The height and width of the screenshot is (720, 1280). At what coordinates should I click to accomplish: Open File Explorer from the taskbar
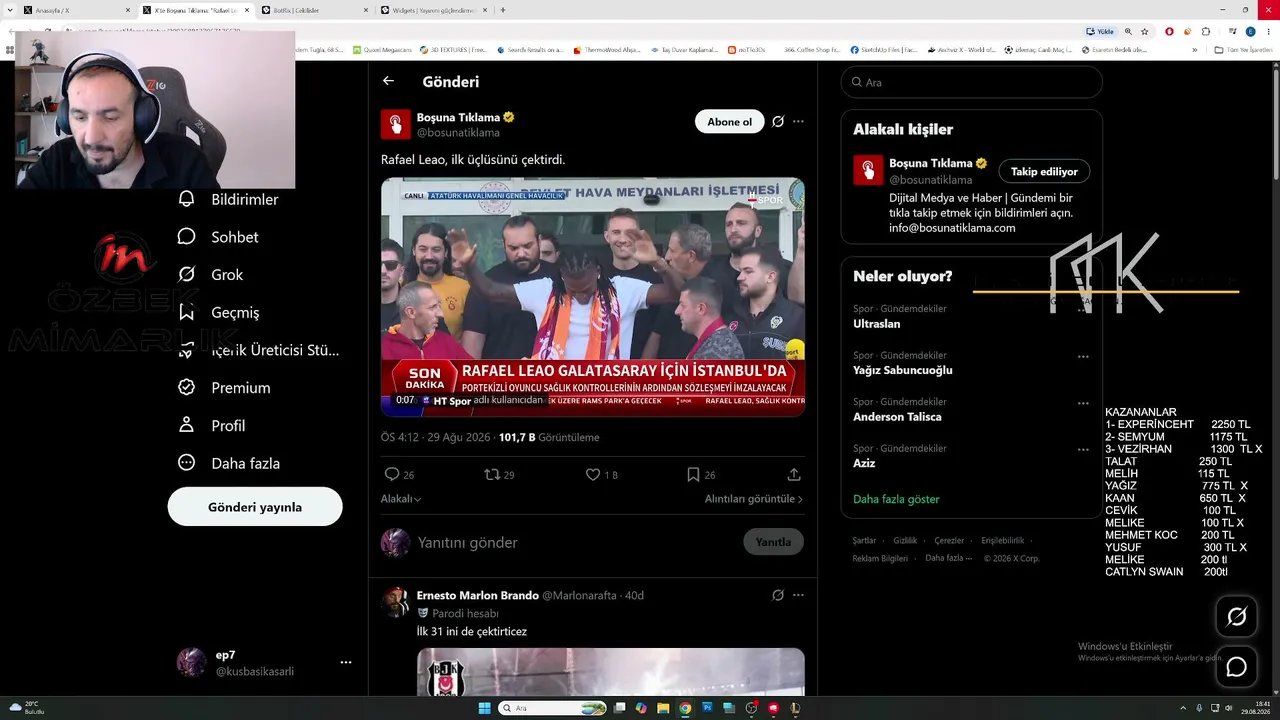click(x=663, y=708)
